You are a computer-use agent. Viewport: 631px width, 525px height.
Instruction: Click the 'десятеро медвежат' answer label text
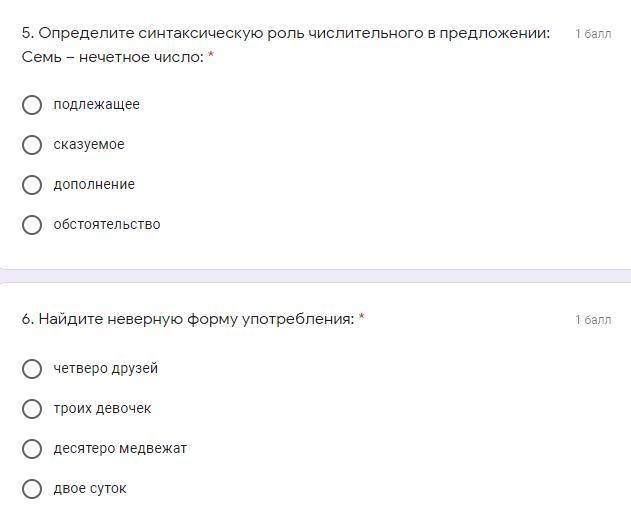tap(120, 449)
